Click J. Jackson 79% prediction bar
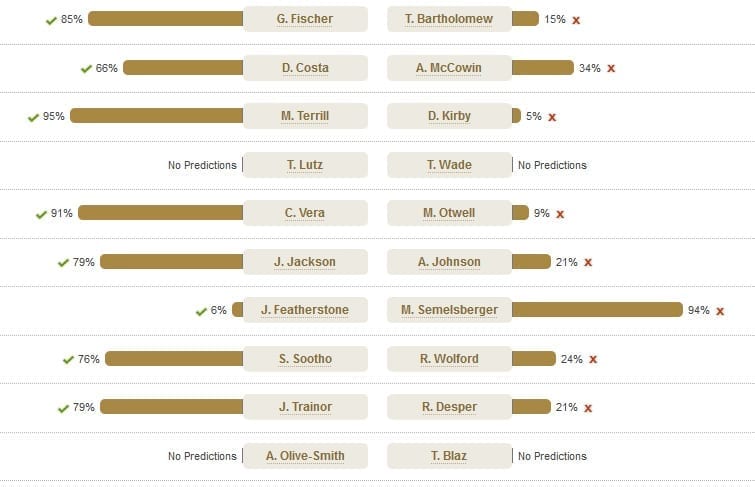 tap(171, 262)
